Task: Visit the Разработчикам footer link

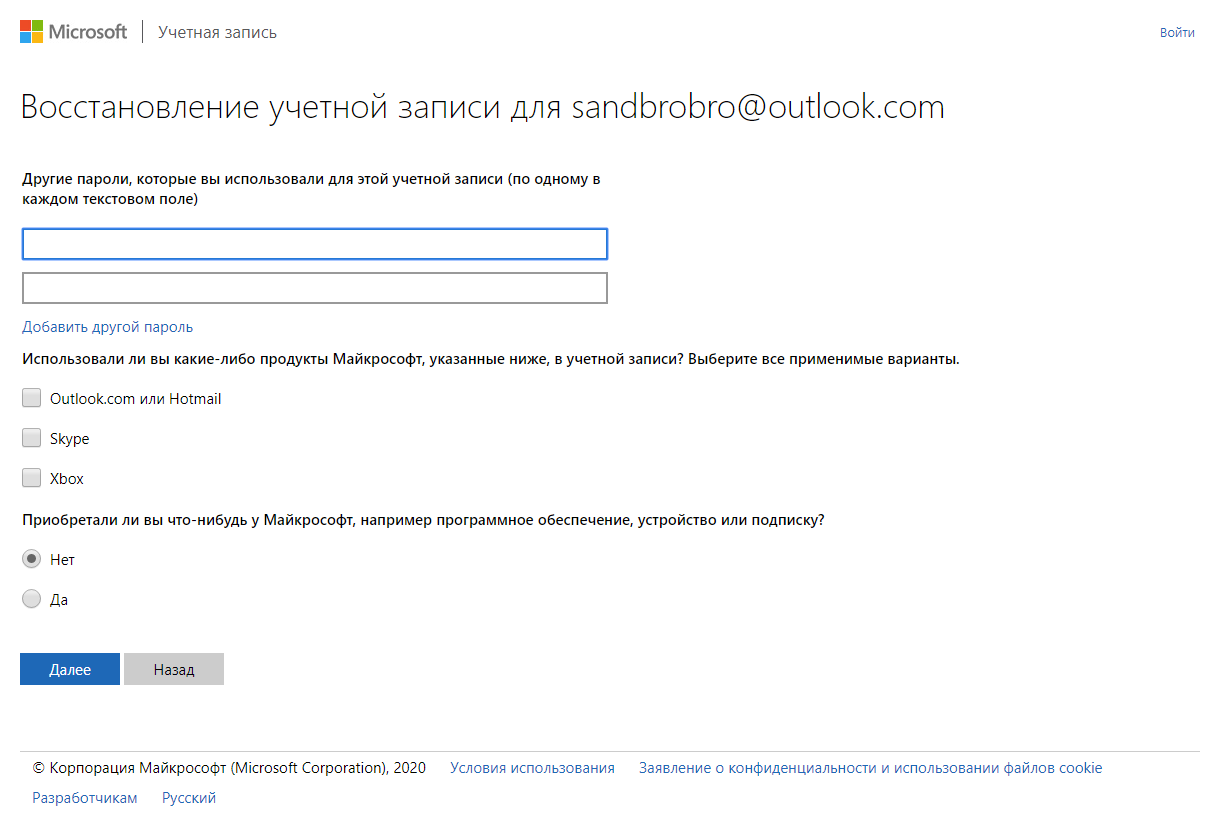Action: pyautogui.click(x=85, y=798)
